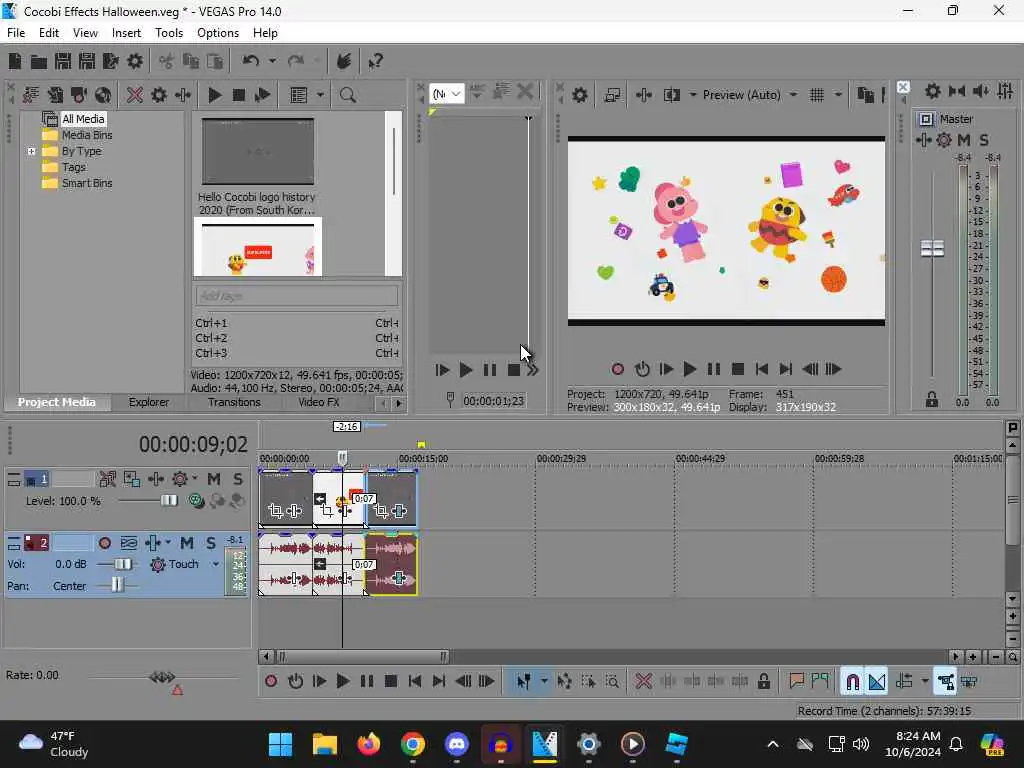
Task: Click Record button in timeline transport
Action: coord(271,682)
